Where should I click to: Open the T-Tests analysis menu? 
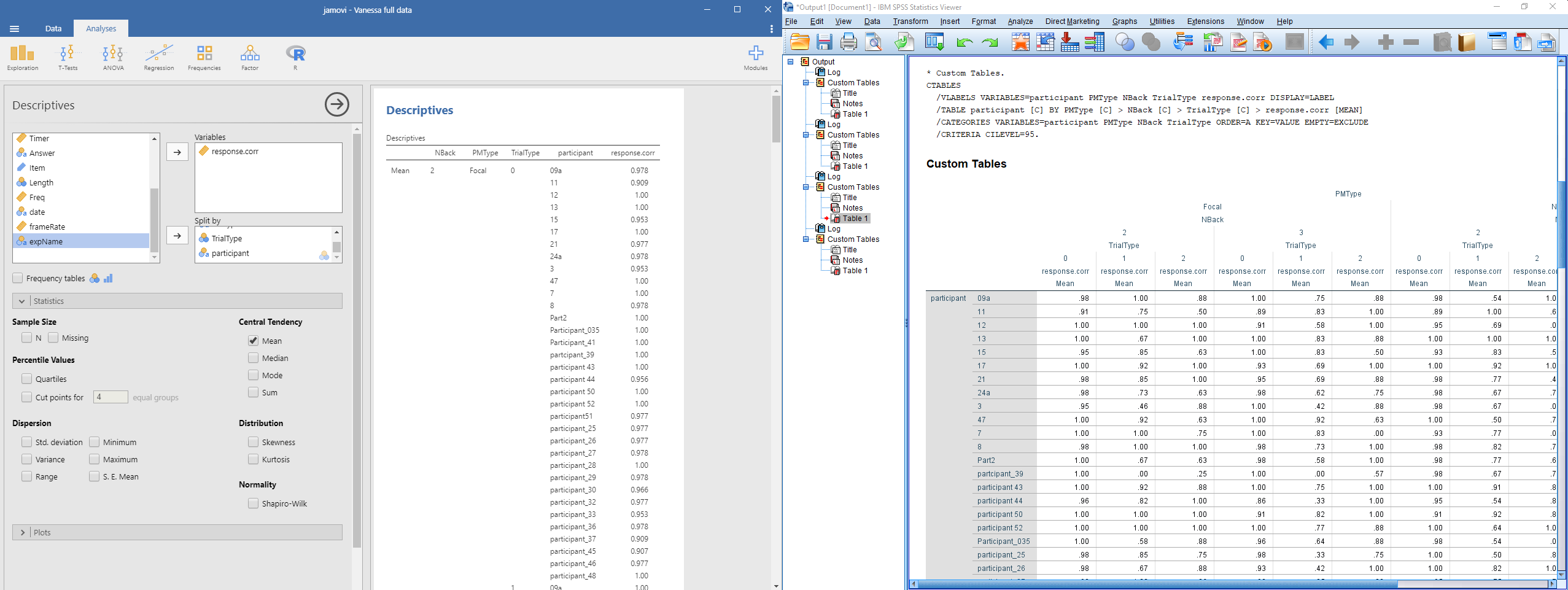(68, 58)
